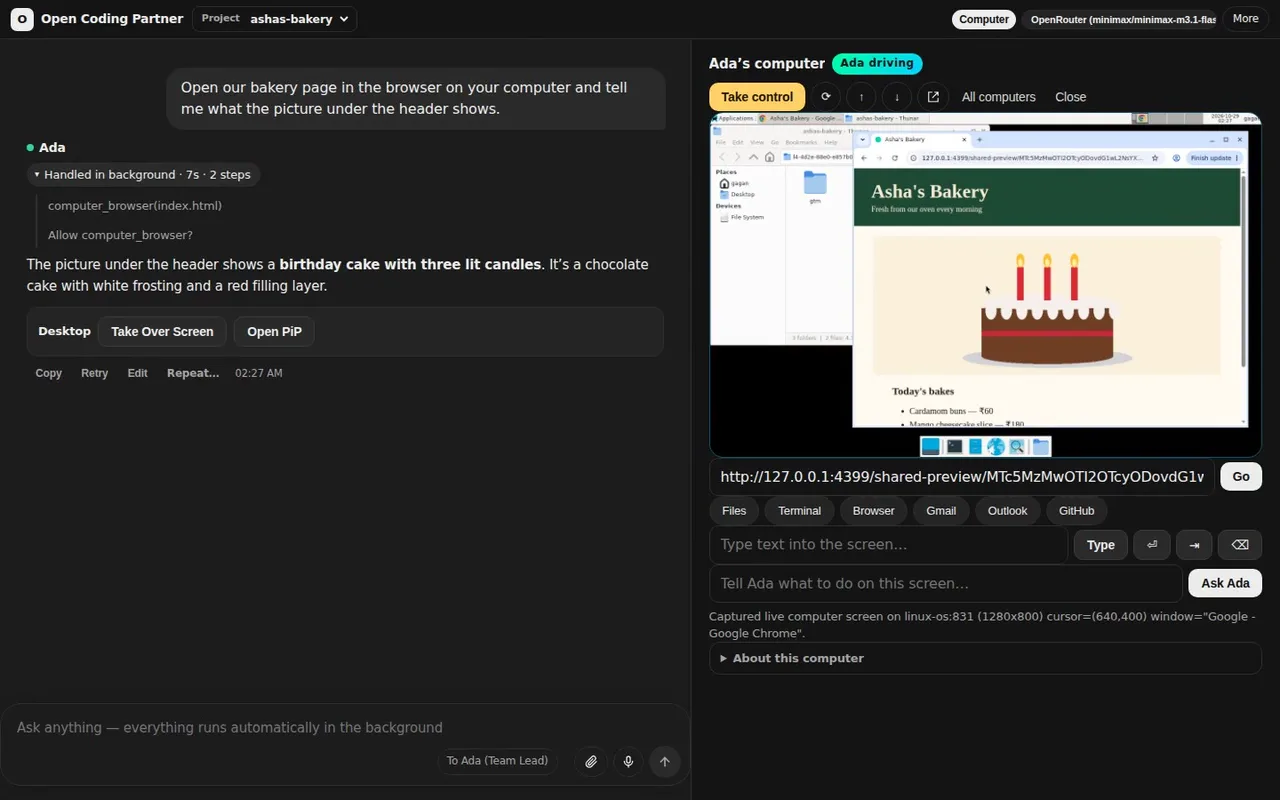This screenshot has width=1280, height=800.
Task: Click the magnifier icon in the remote dock
Action: pyautogui.click(x=1017, y=447)
